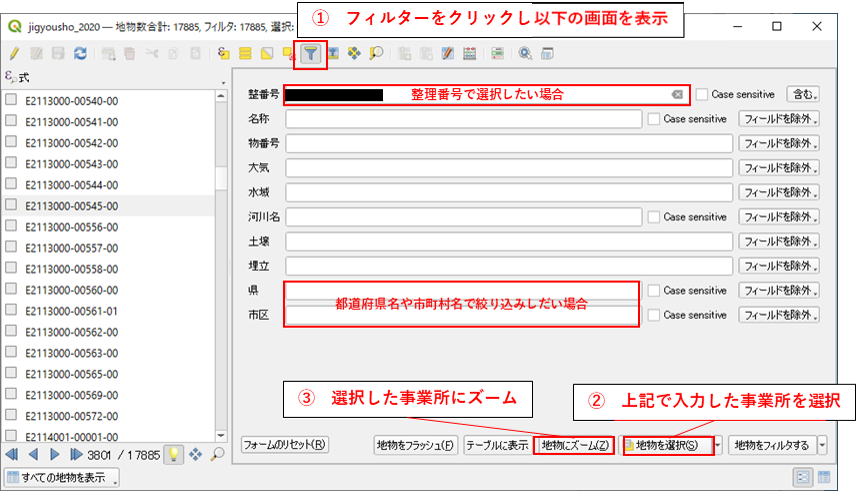This screenshot has height=491, width=856.
Task: Pan map to the selected rows
Action: coord(354,54)
